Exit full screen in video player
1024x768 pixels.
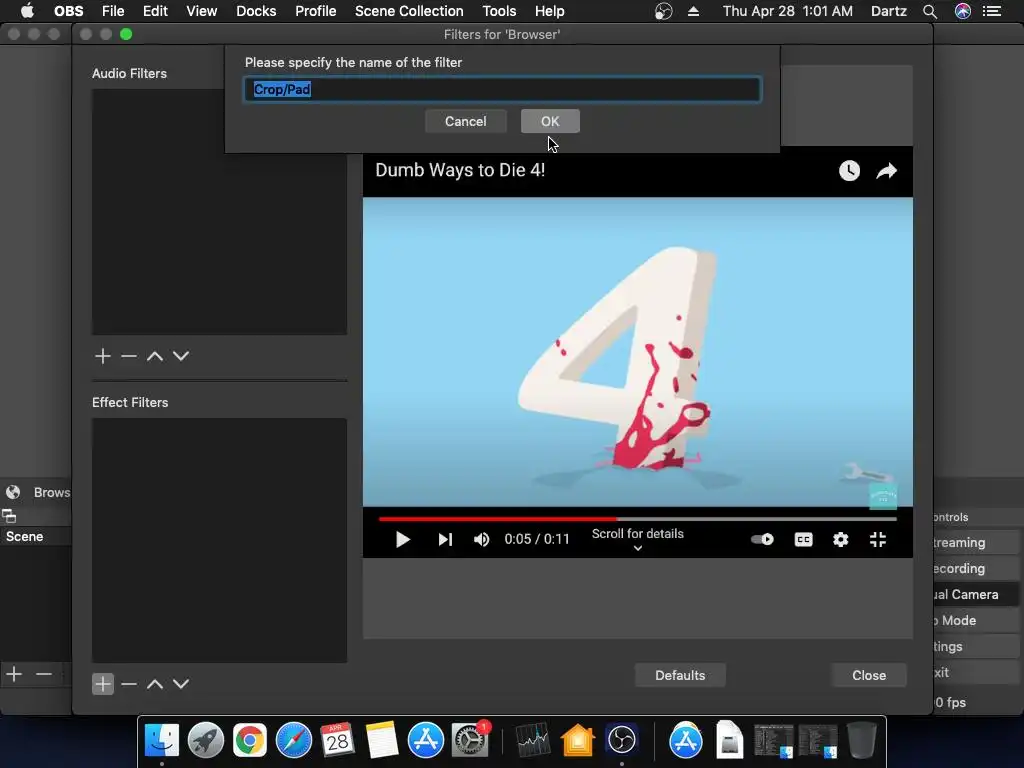pos(878,539)
